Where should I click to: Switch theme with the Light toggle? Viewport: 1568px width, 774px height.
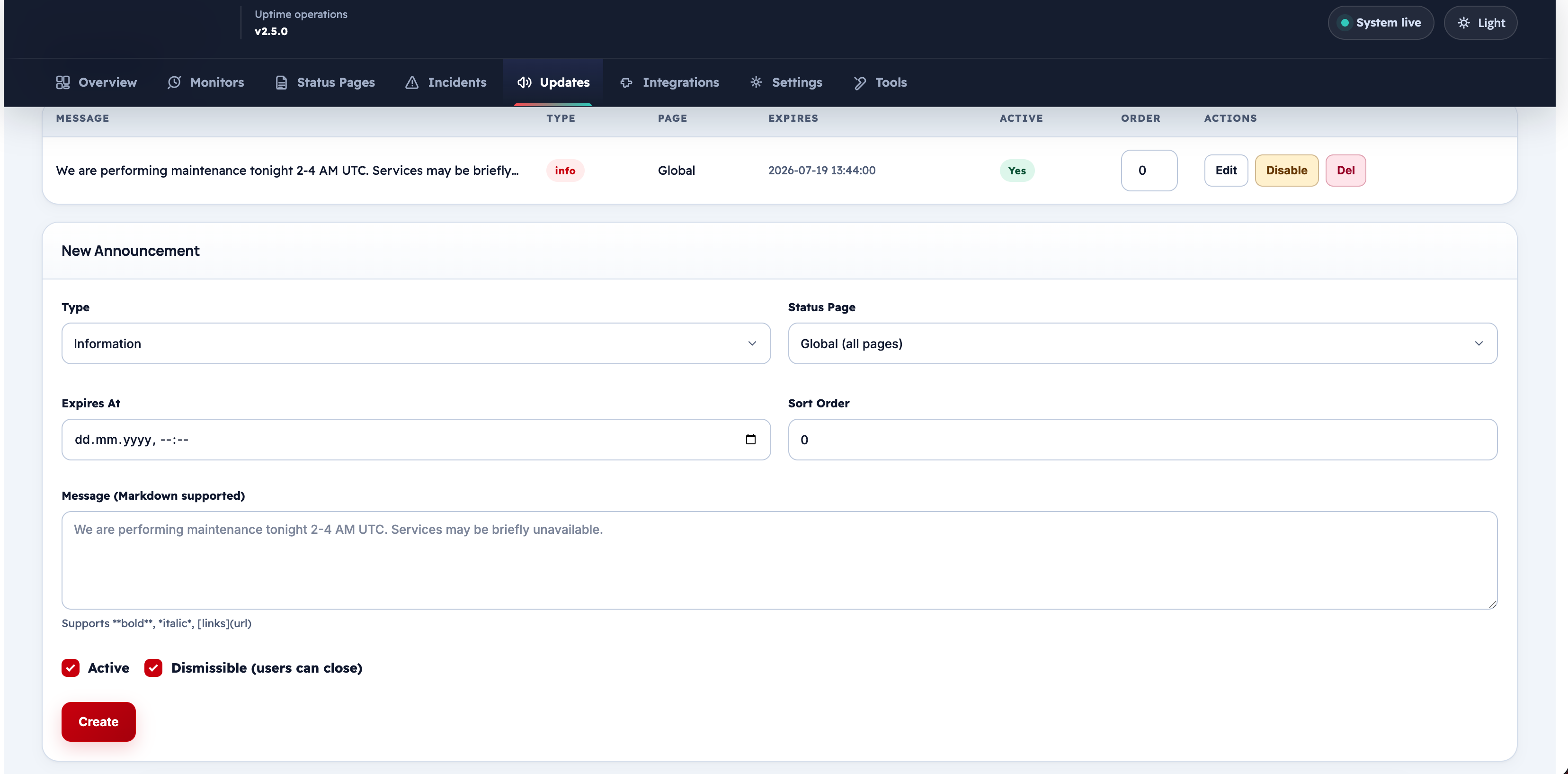pos(1480,23)
